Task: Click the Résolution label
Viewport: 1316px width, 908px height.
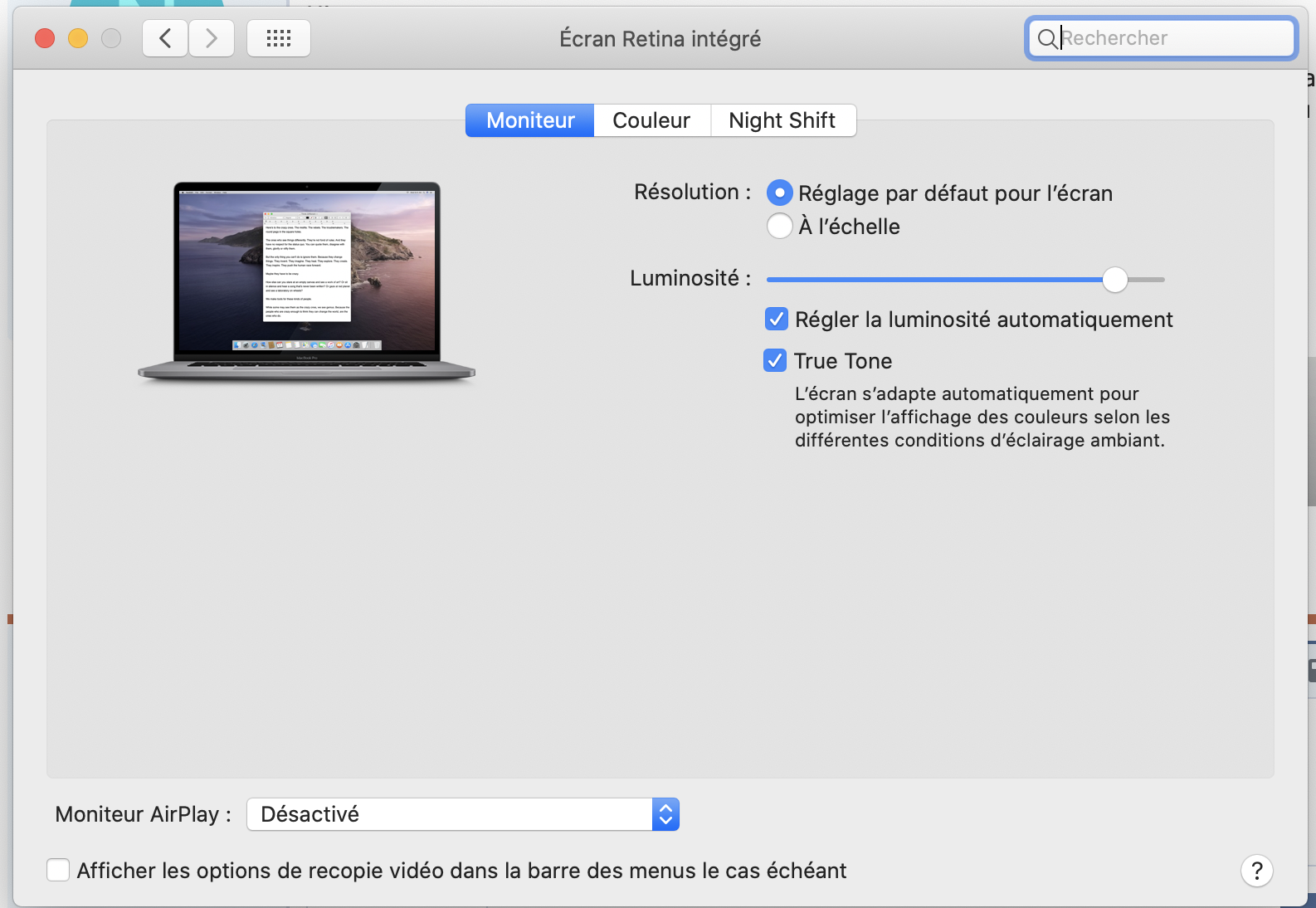Action: click(x=693, y=192)
